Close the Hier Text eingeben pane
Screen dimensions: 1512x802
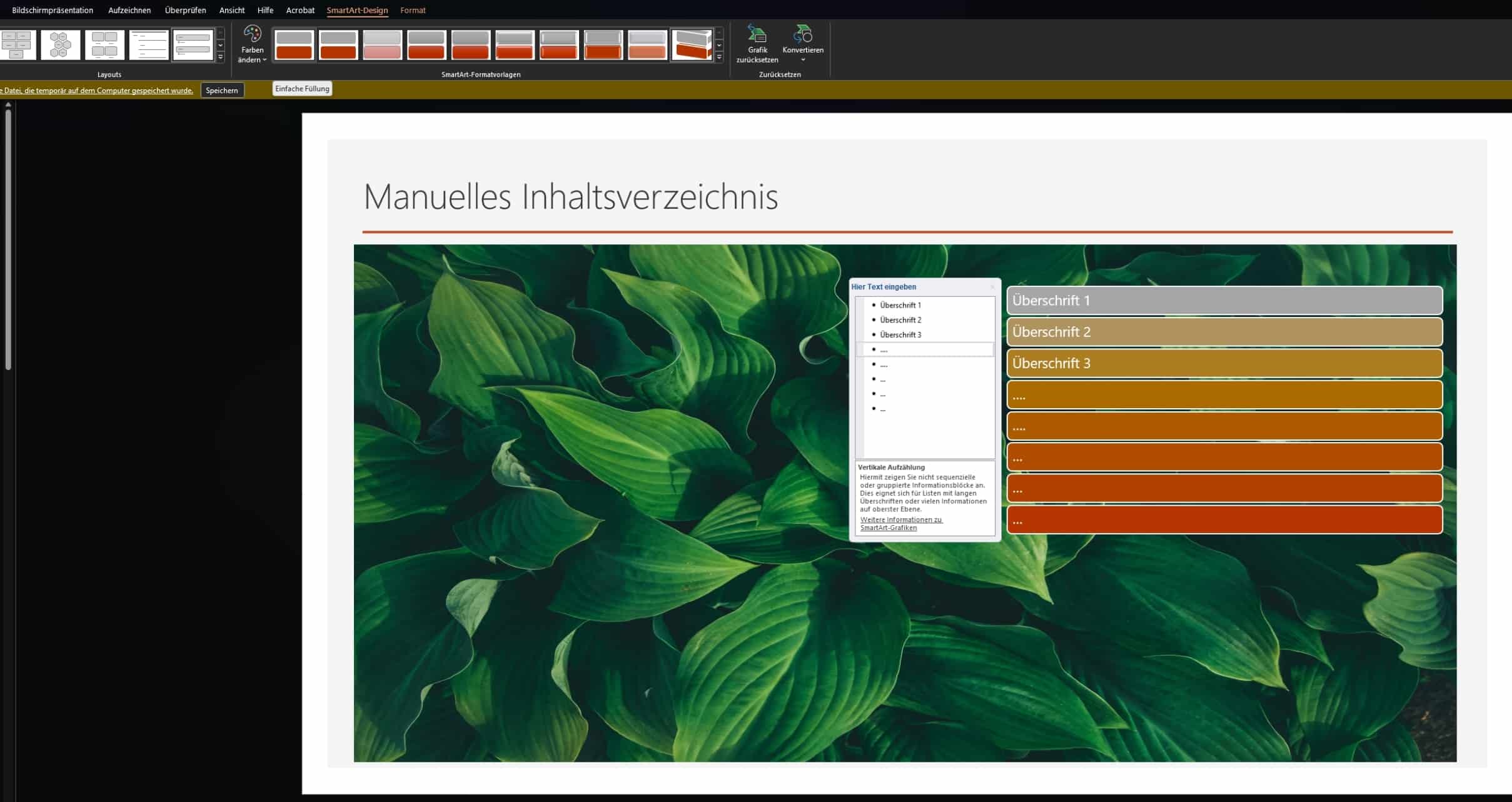pos(992,287)
